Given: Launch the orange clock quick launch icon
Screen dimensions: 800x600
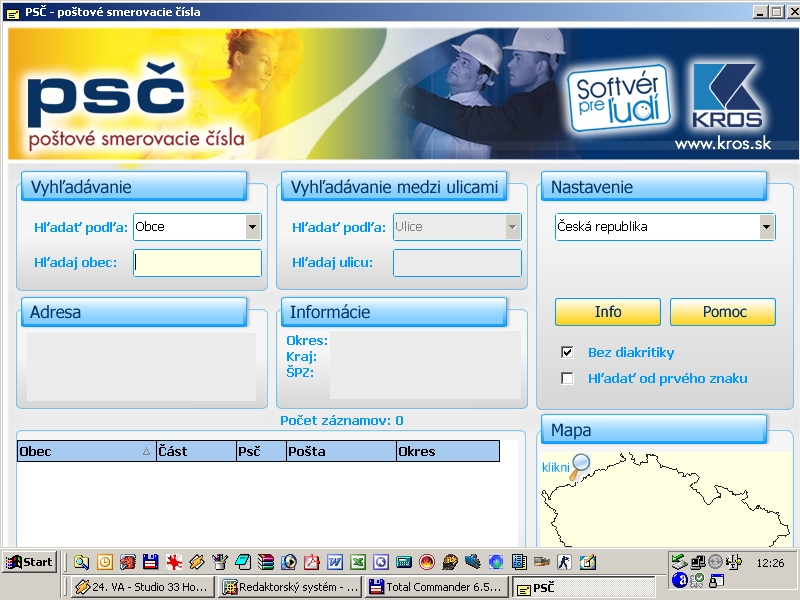Looking at the screenshot, I should [x=105, y=562].
